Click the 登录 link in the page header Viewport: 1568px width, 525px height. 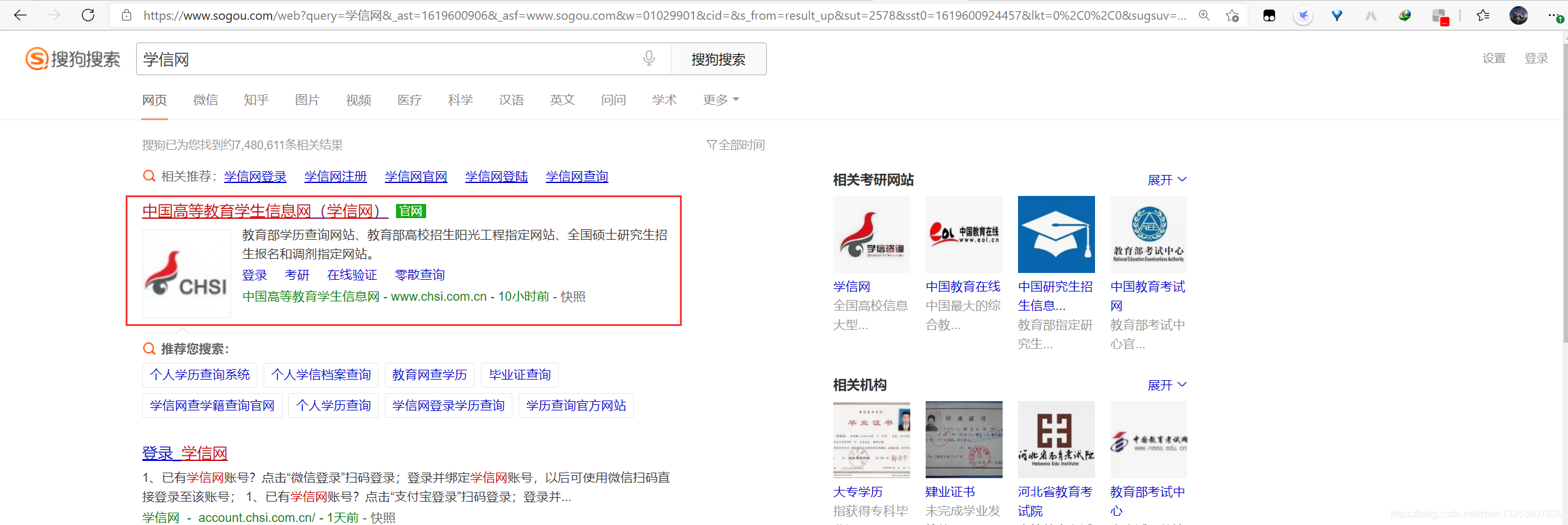tap(1536, 59)
